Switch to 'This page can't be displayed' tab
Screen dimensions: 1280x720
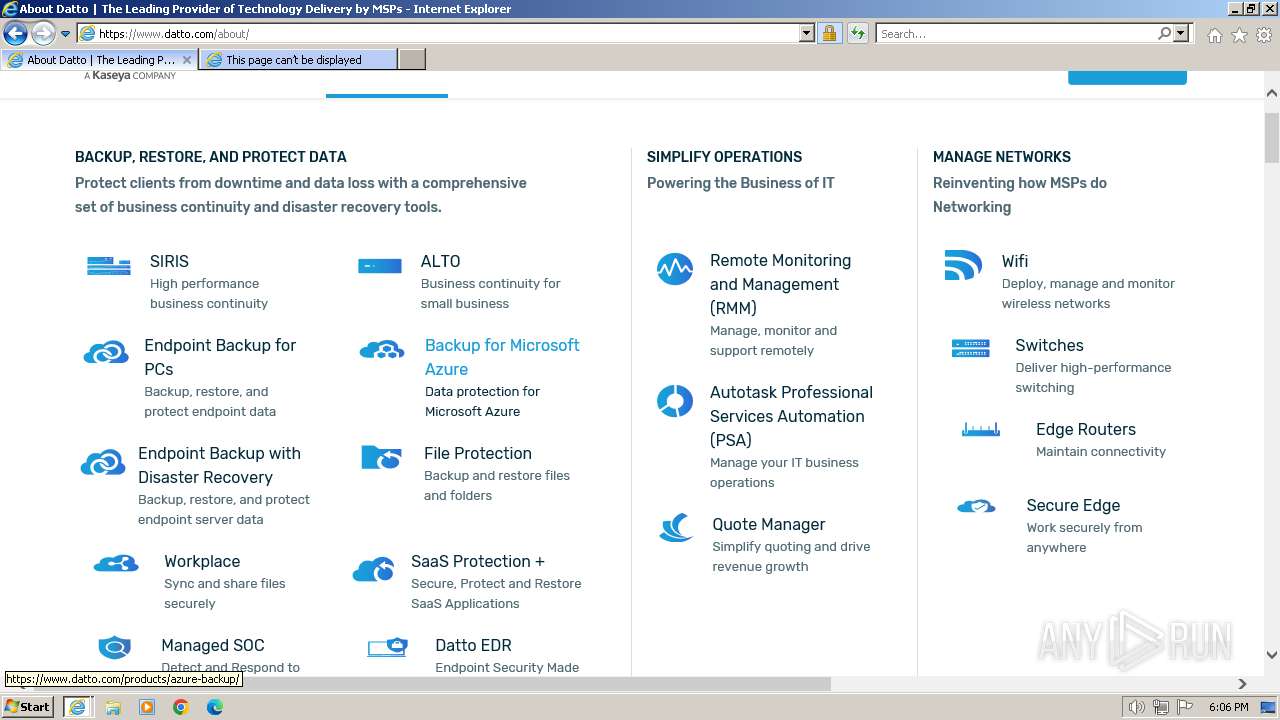(298, 60)
